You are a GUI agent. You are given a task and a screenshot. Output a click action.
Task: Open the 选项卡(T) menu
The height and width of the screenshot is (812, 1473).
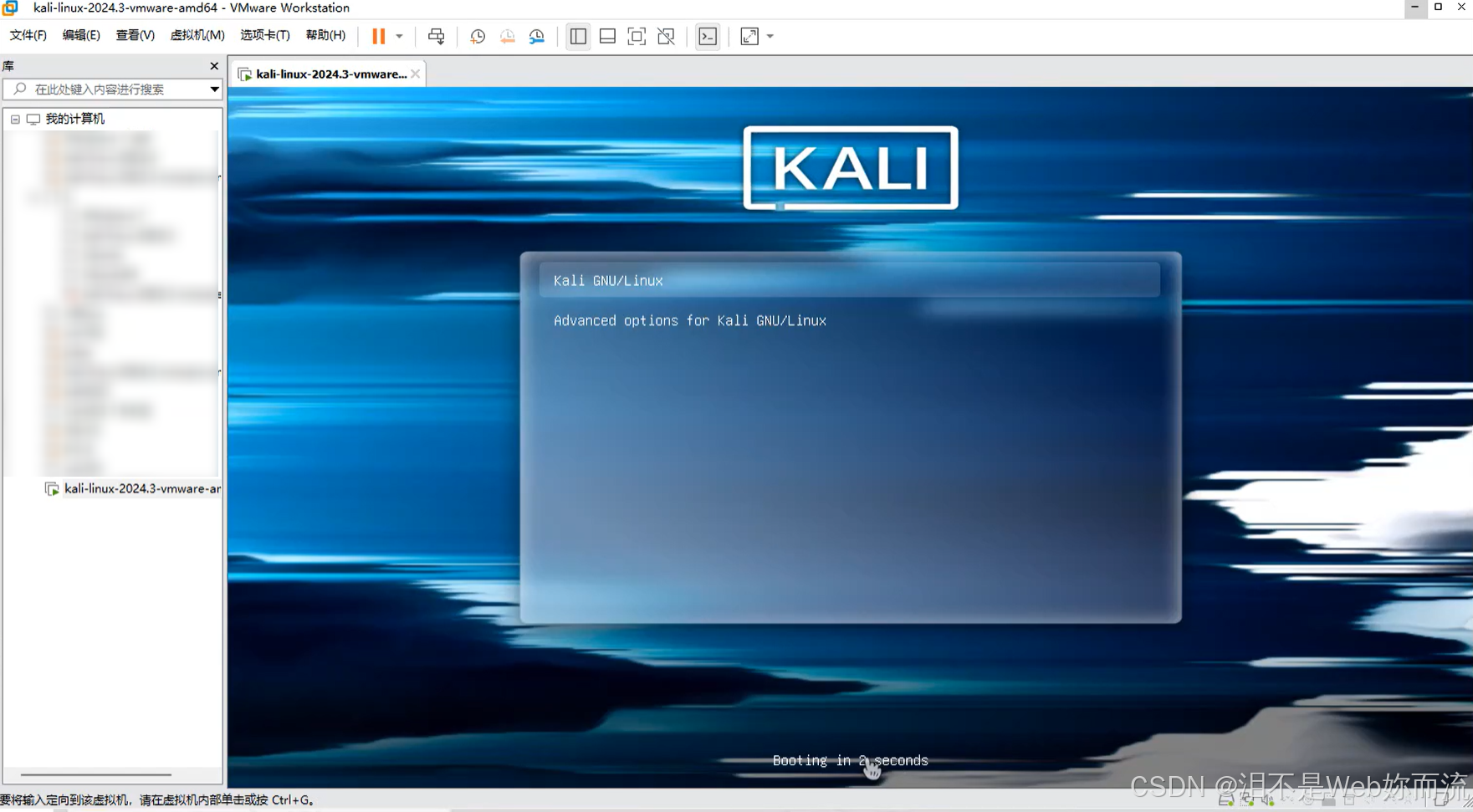click(265, 35)
